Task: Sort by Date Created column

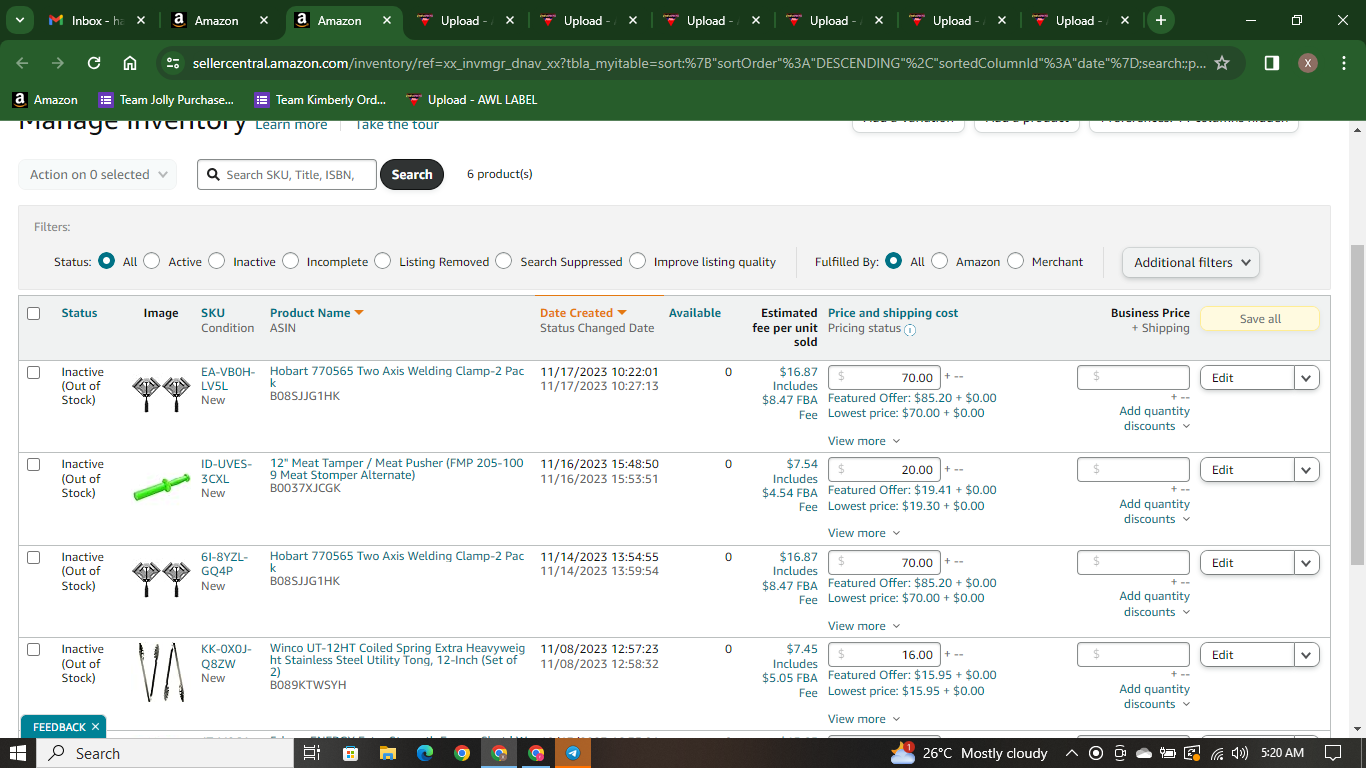Action: coord(583,313)
